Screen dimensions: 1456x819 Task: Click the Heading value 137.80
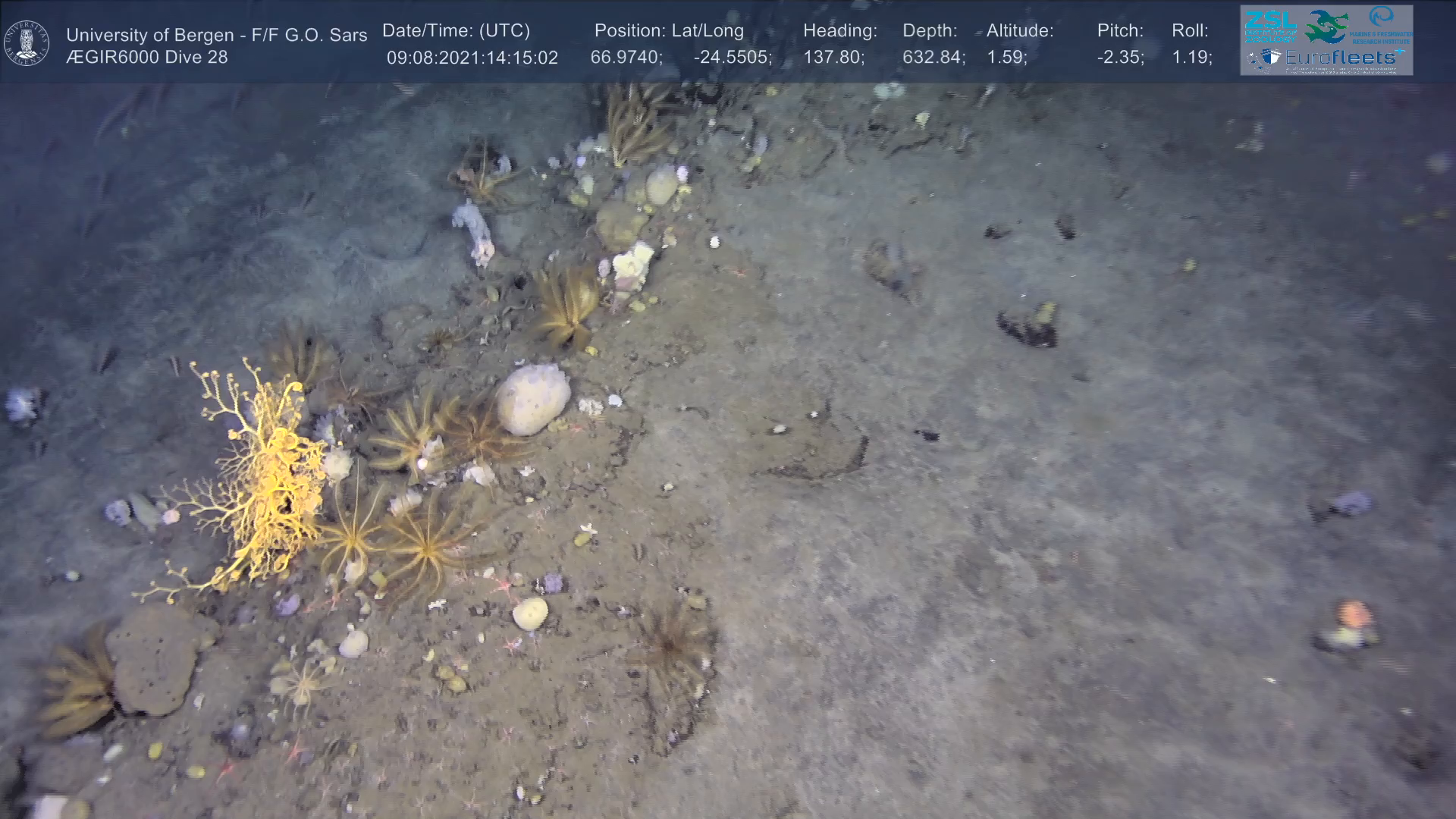[x=833, y=58]
